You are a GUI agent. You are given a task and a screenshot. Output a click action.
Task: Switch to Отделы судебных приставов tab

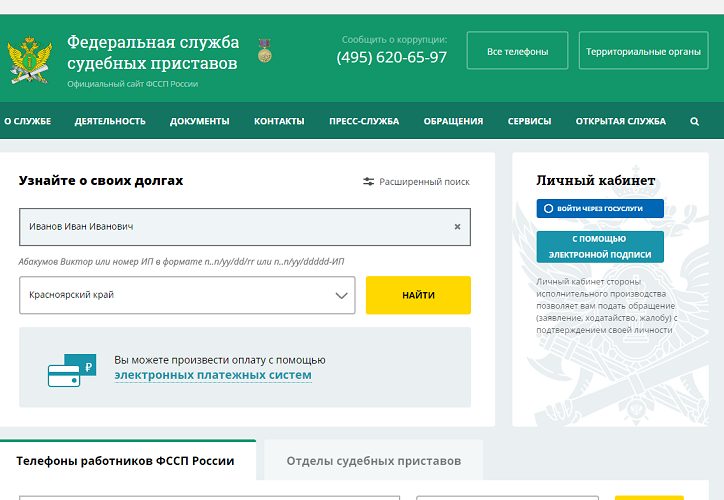coord(374,461)
